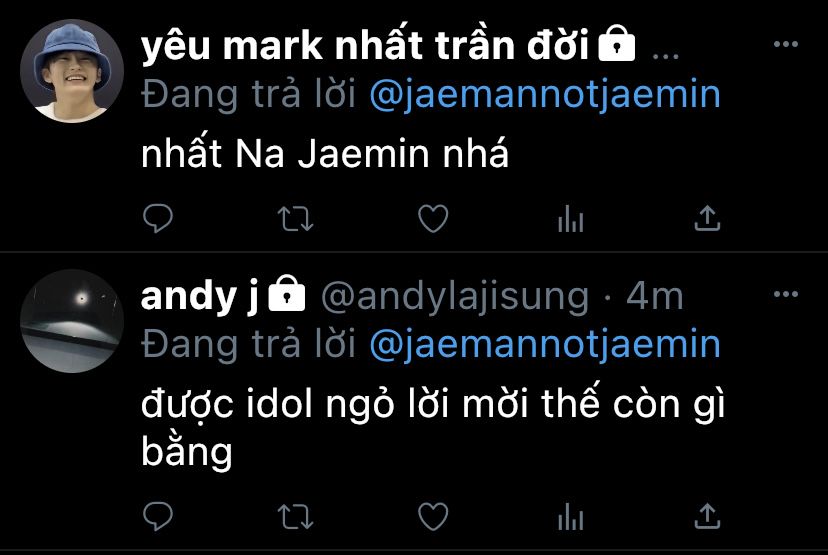Open the 'yêu mark nhất trần đời' profile name
The width and height of the screenshot is (828, 555).
click(x=365, y=45)
